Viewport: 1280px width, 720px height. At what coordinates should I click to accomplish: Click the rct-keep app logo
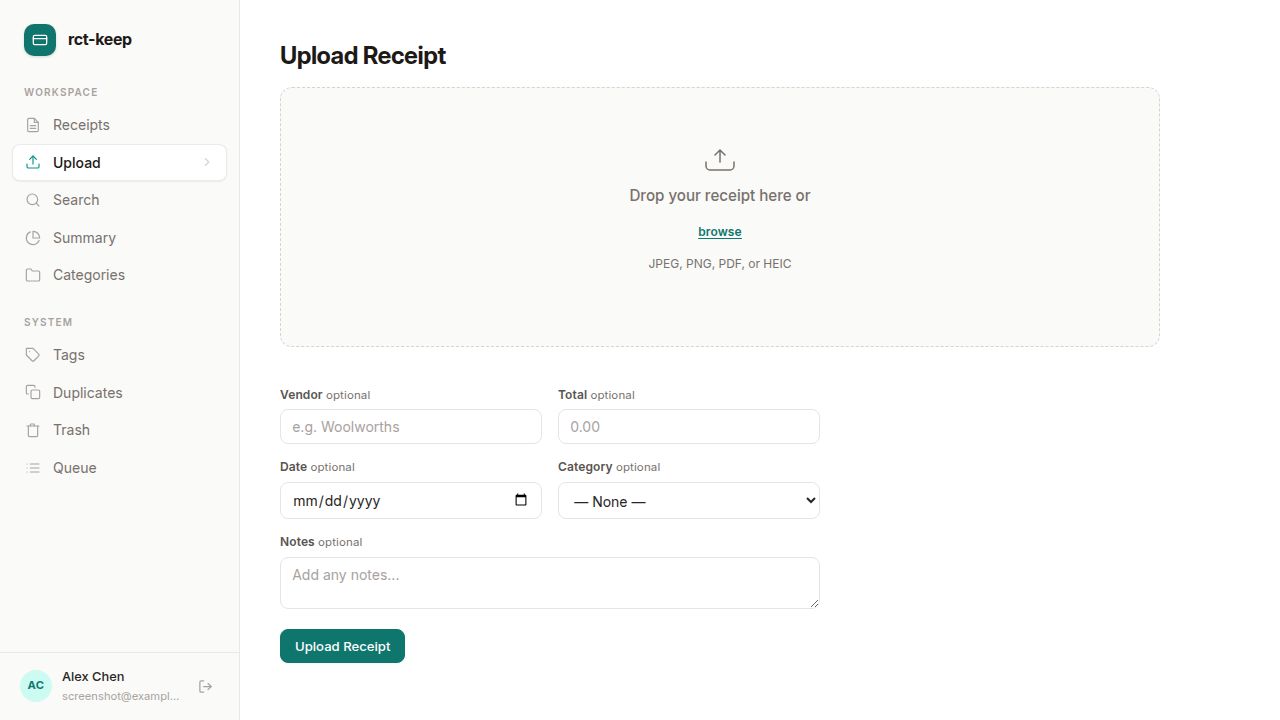40,39
